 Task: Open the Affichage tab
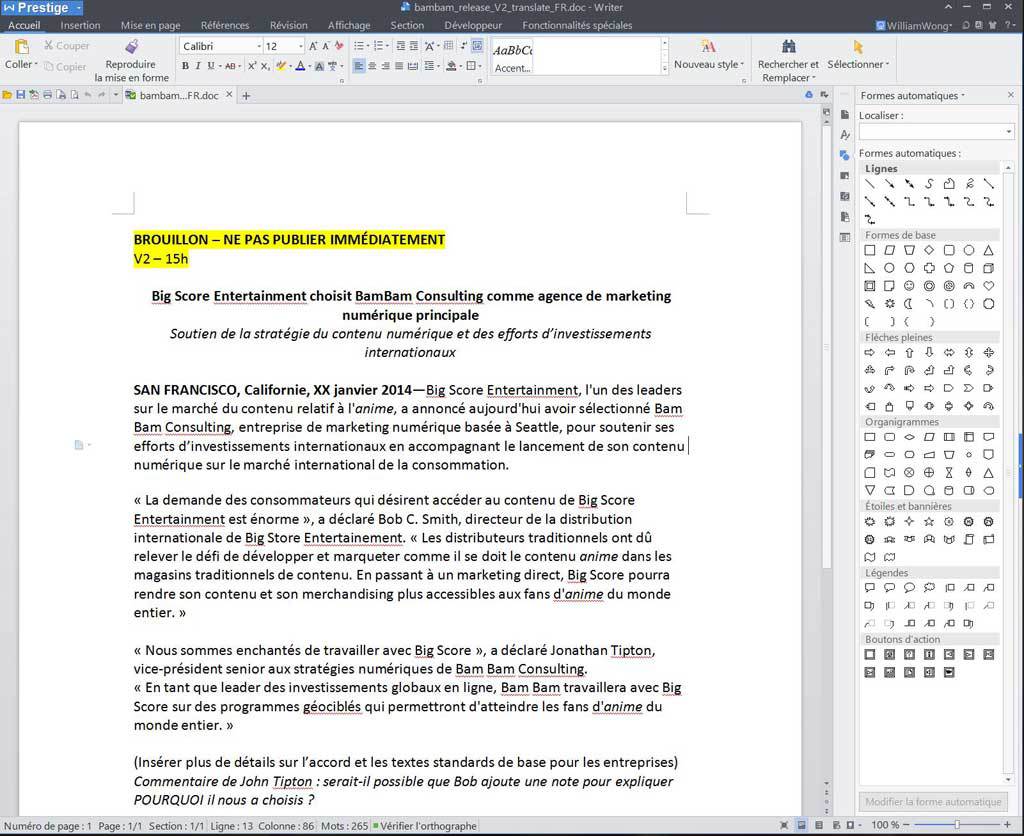(349, 25)
